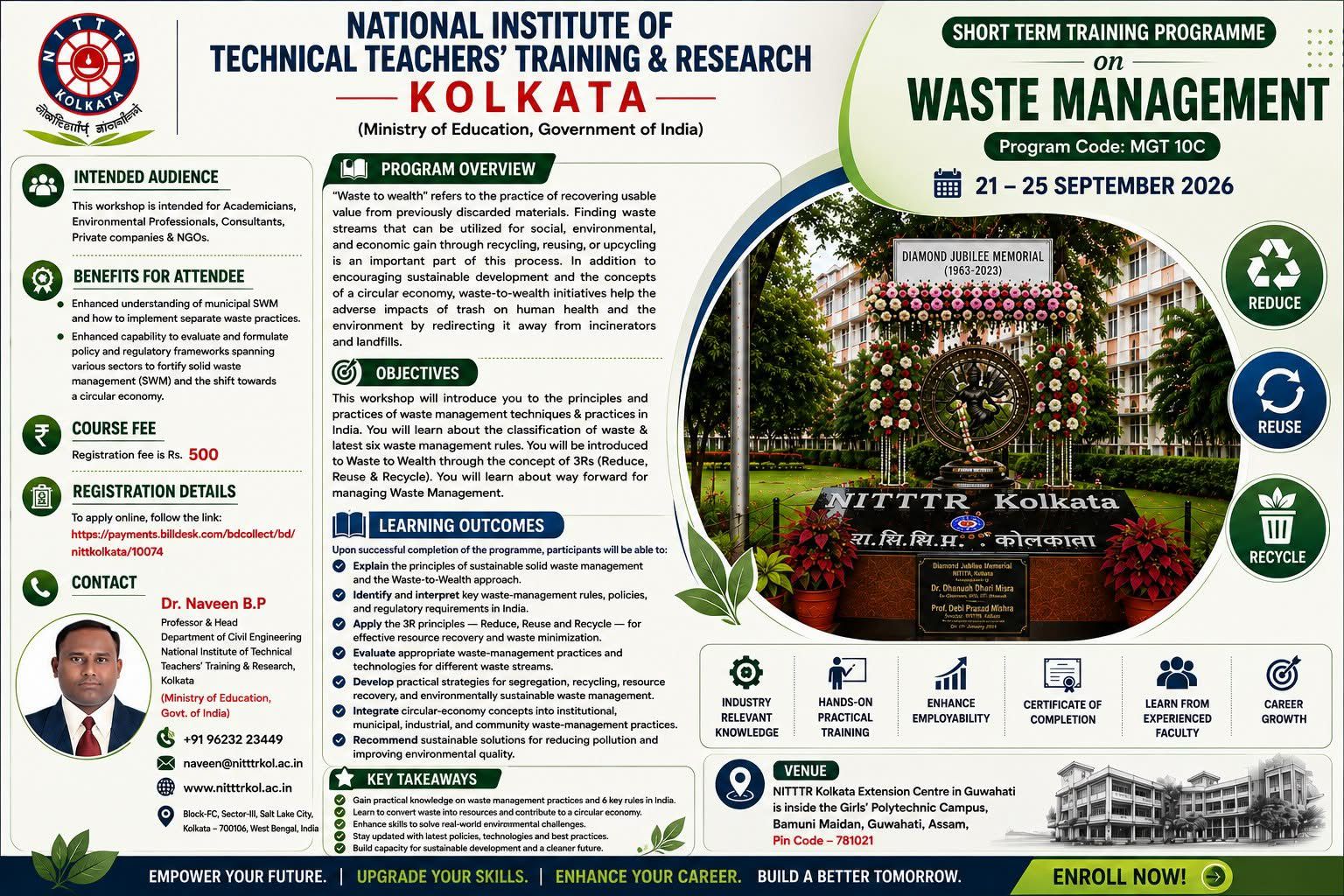Click the 'EMPOWER YOUR FUTURE.' slogan
The width and height of the screenshot is (1344, 896).
point(237,876)
